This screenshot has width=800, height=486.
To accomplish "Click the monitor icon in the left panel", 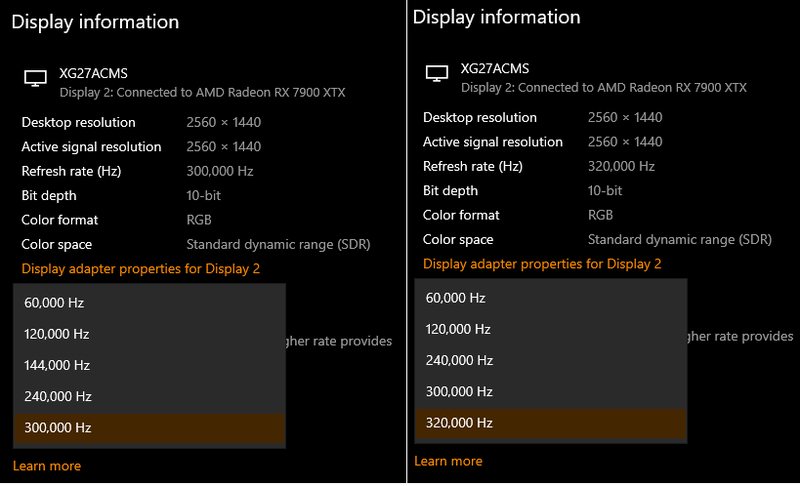I will tap(35, 78).
